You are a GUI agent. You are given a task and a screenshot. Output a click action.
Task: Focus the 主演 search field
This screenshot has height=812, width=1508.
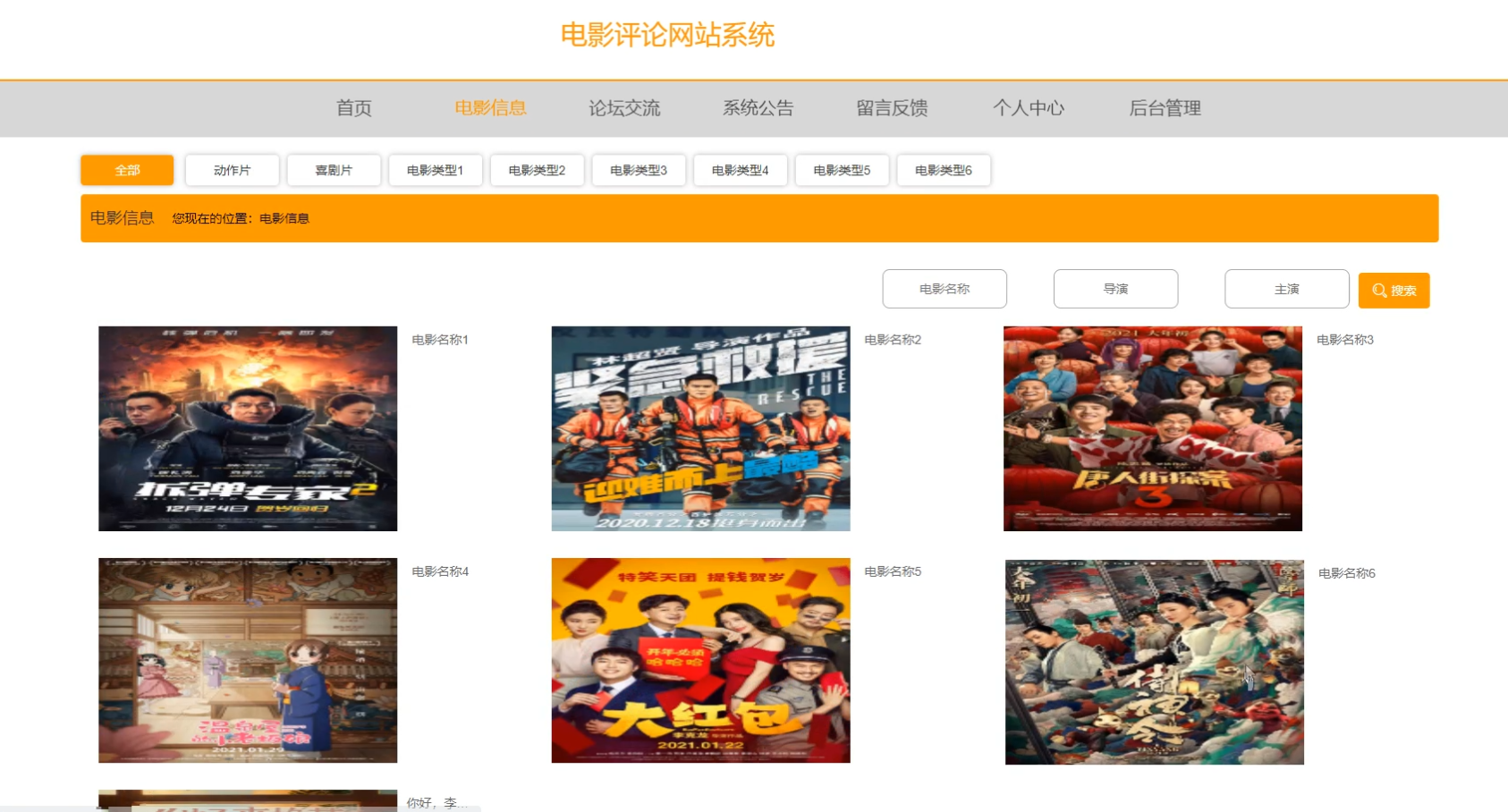[x=1287, y=289]
